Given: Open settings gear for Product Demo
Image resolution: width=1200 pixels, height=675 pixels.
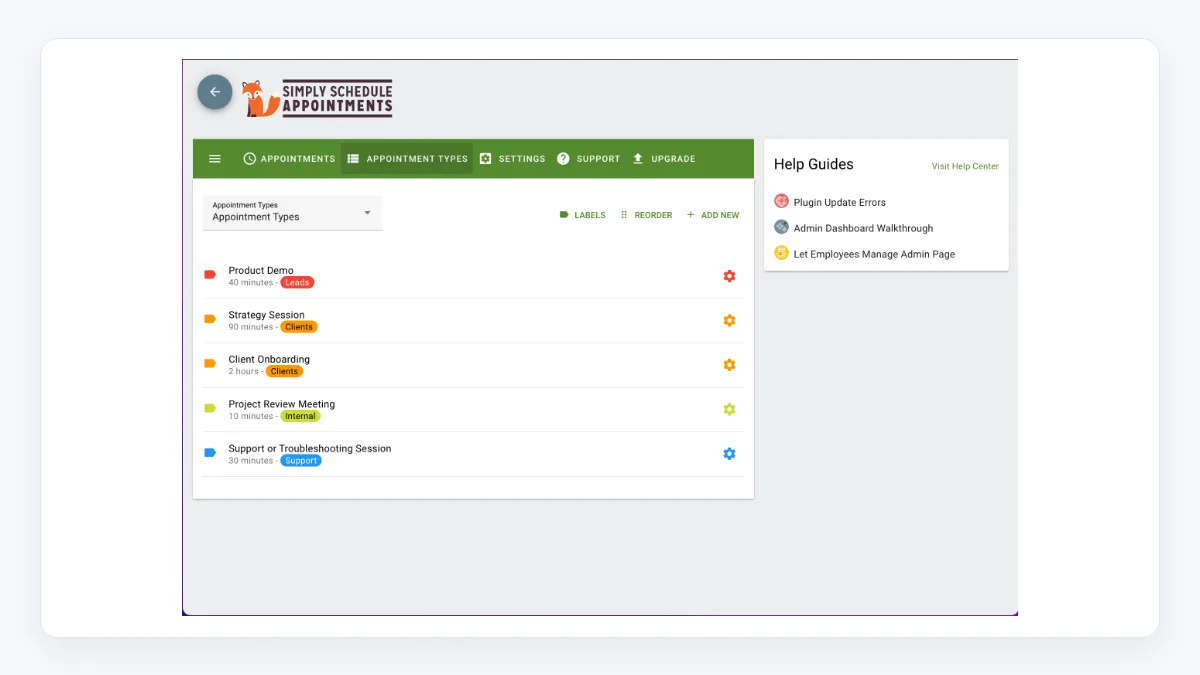Looking at the screenshot, I should (x=729, y=276).
